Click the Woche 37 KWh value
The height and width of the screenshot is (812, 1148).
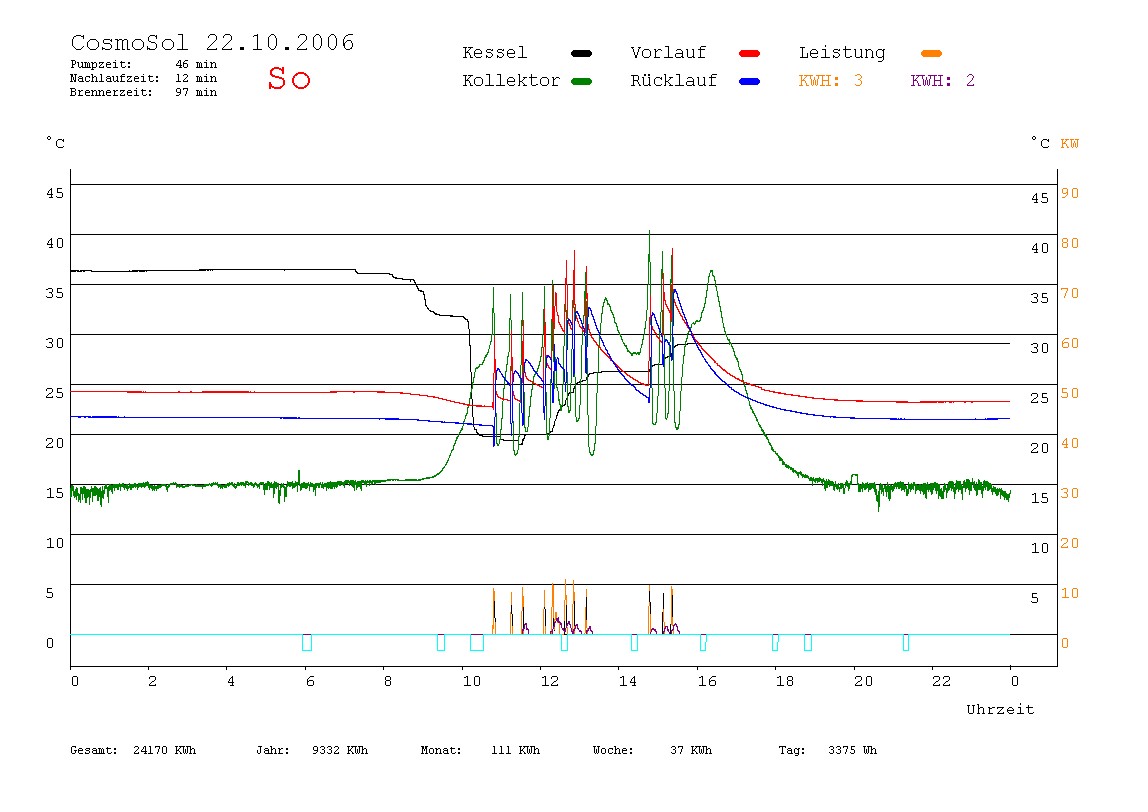click(x=691, y=750)
